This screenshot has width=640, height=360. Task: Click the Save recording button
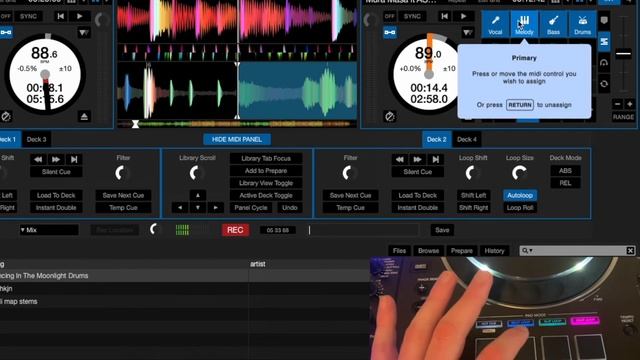click(x=442, y=230)
